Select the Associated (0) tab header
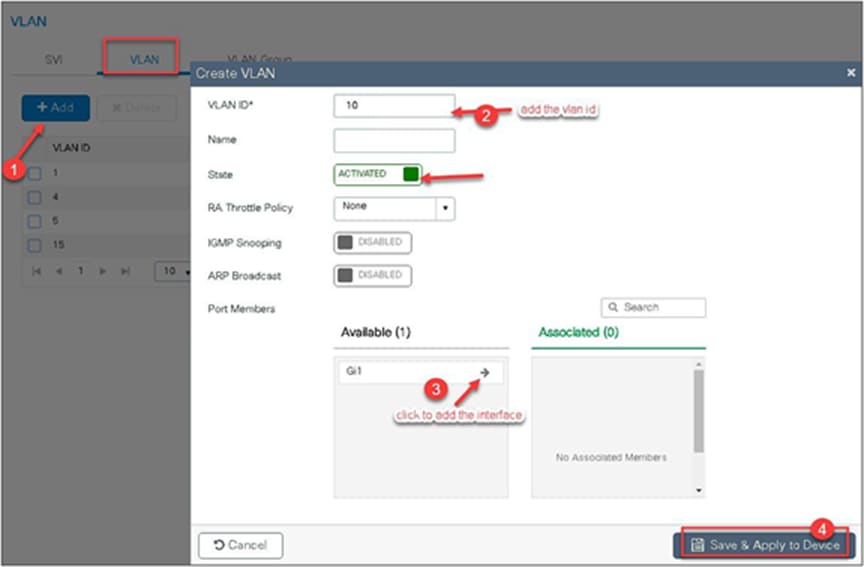The image size is (864, 567). [x=579, y=332]
